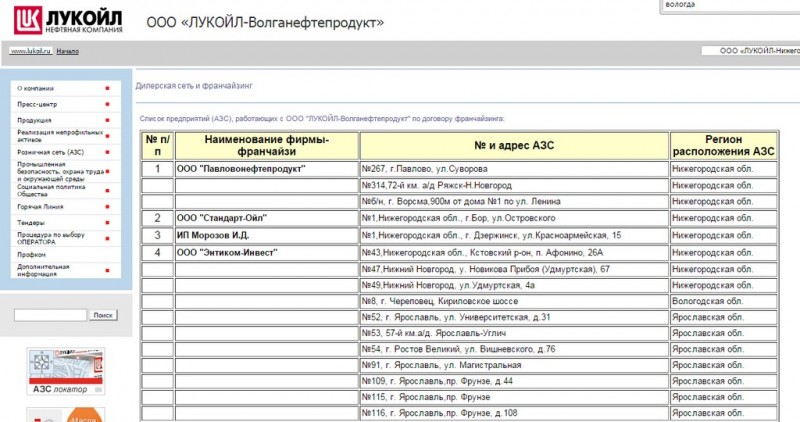Click the search box containing вологда
This screenshot has height=422, width=800.
coord(730,6)
